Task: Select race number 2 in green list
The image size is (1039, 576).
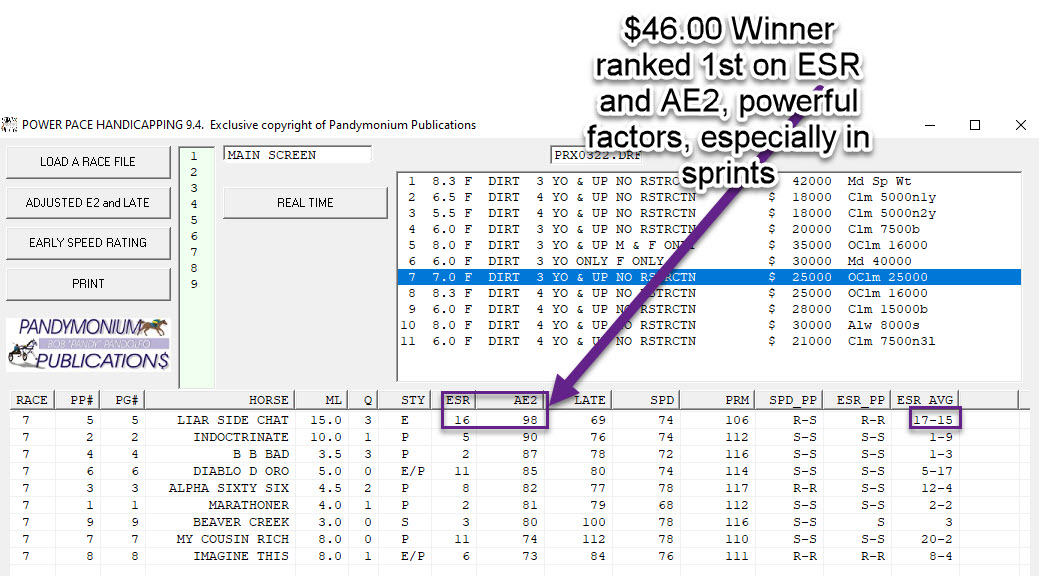Action: [193, 172]
